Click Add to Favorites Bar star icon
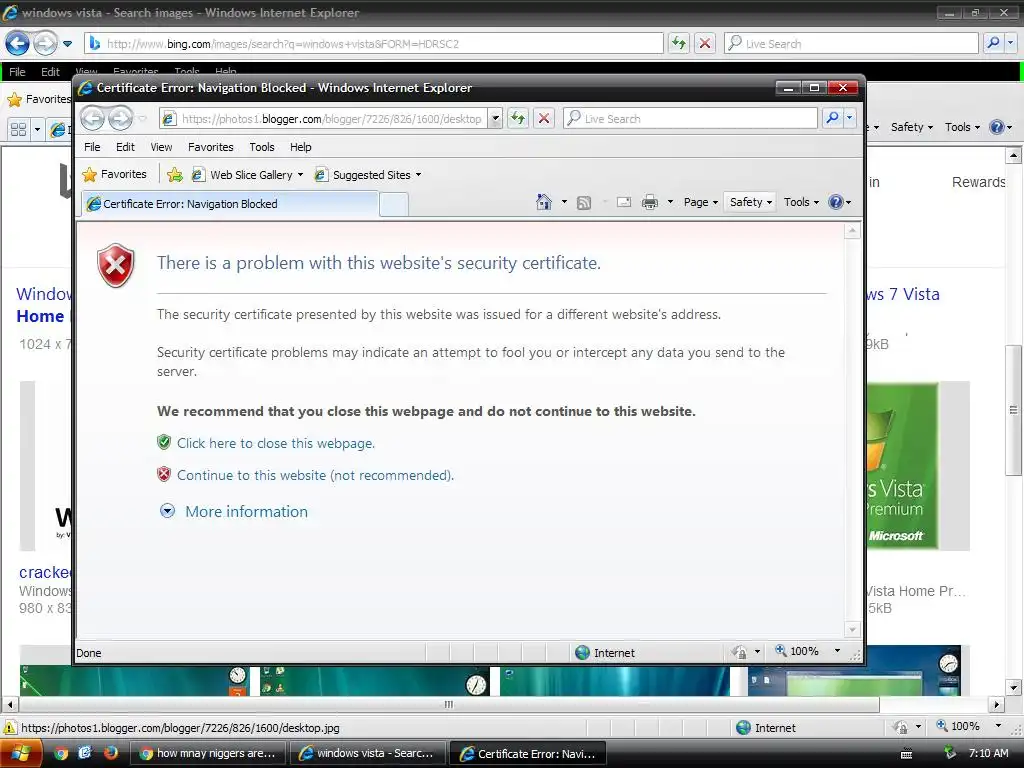Screen dimensions: 1024x768 click(x=174, y=174)
